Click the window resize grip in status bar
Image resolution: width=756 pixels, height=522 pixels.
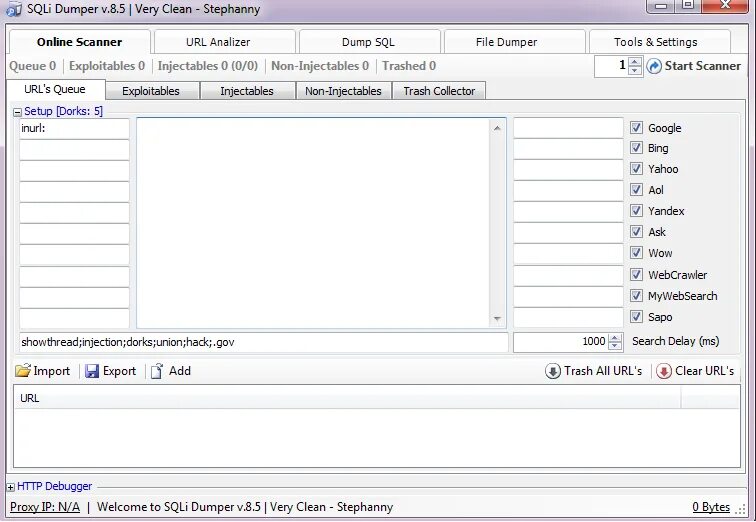(x=740, y=509)
